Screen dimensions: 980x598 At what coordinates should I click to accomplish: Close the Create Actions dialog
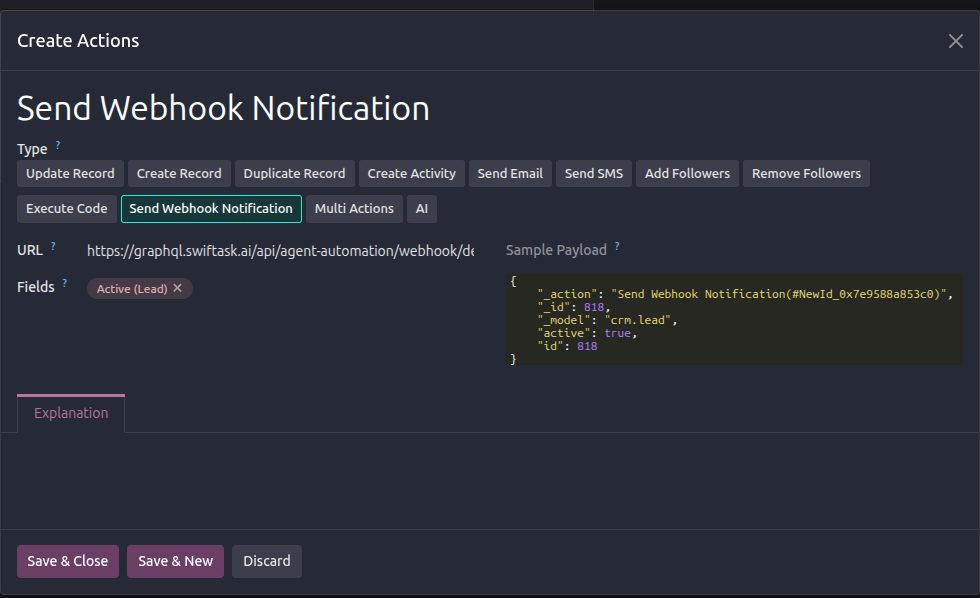point(955,41)
